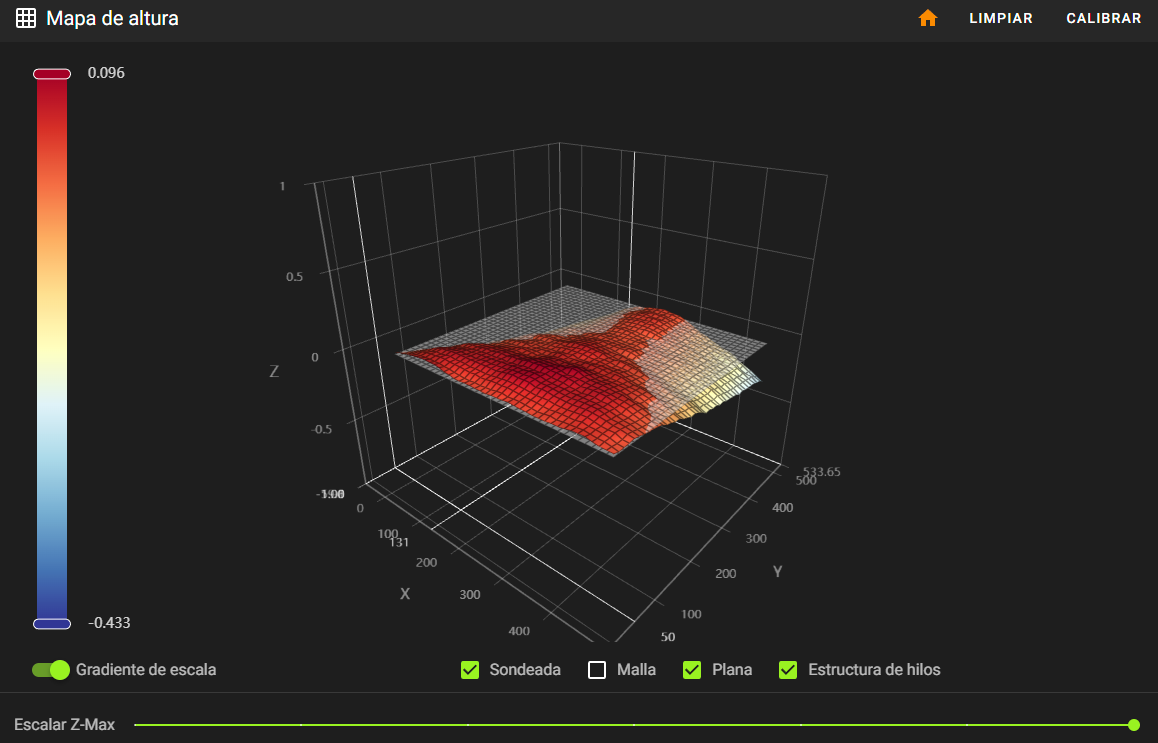Click the Z axis label
This screenshot has width=1158, height=743.
(274, 372)
